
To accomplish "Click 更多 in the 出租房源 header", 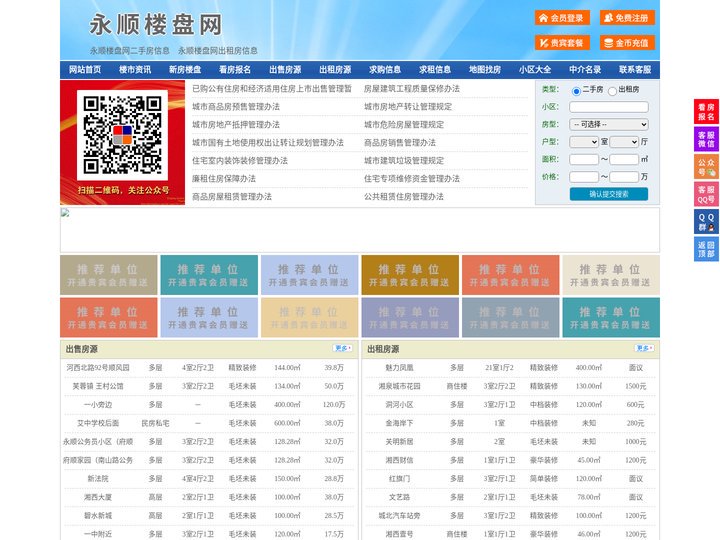I will (644, 348).
